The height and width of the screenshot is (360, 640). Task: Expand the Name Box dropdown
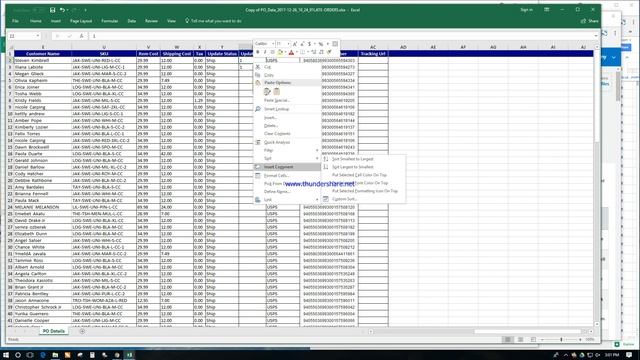pos(38,36)
